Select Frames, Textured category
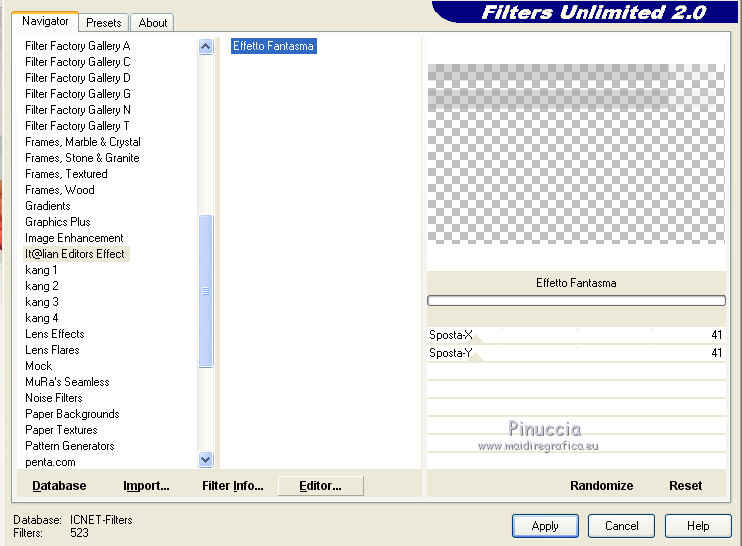The width and height of the screenshot is (742, 546). 66,174
